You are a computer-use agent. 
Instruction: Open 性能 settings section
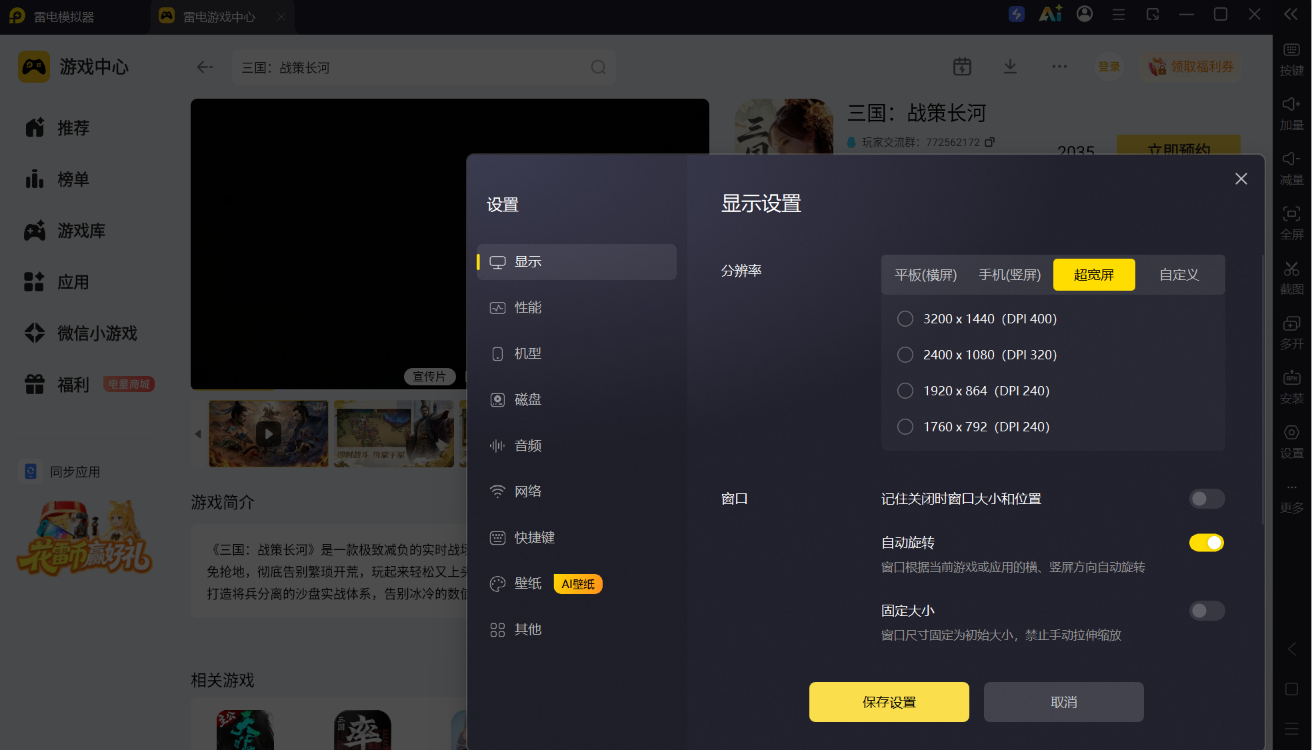pos(576,308)
